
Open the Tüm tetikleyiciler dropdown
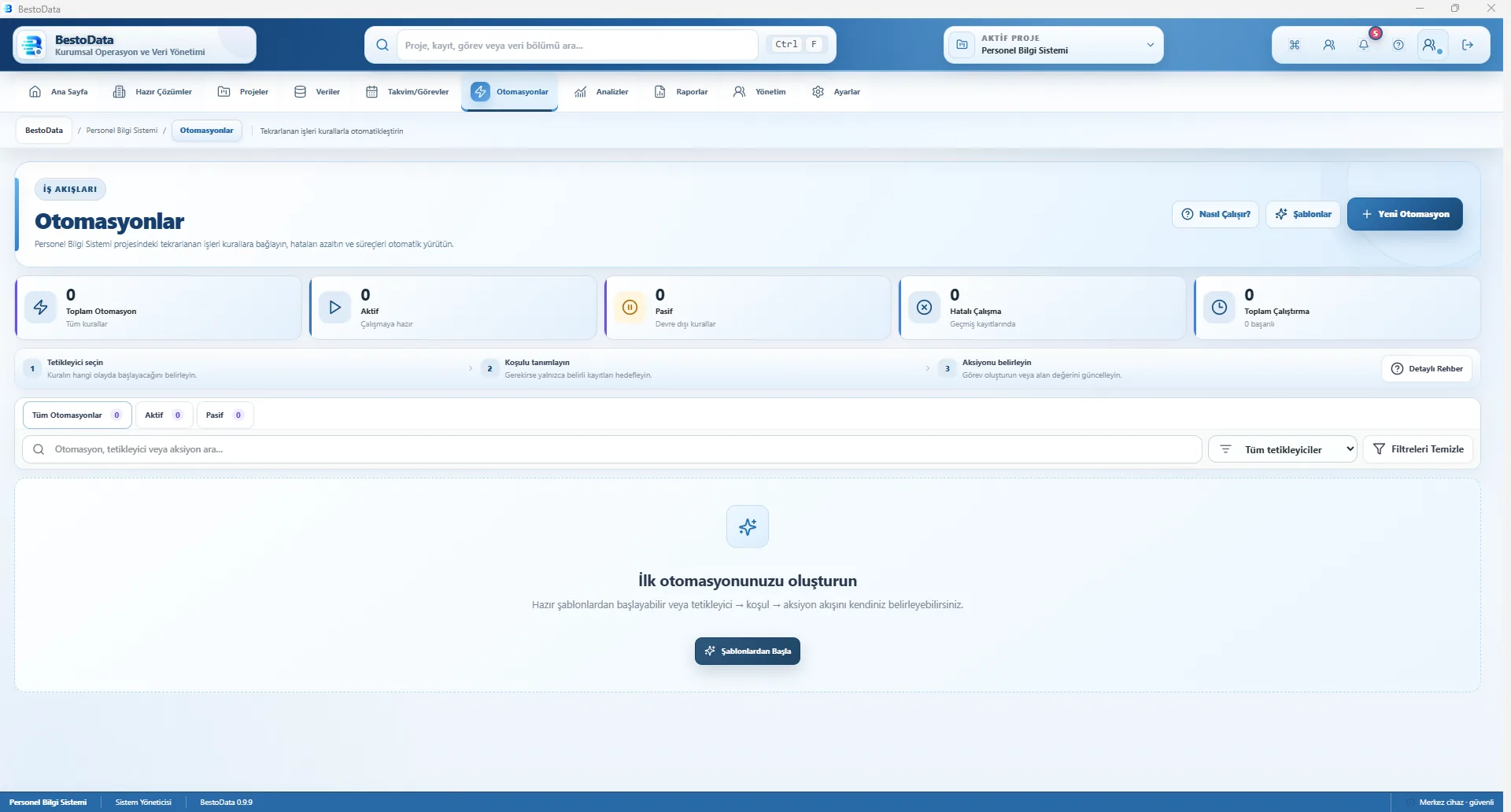click(1283, 449)
